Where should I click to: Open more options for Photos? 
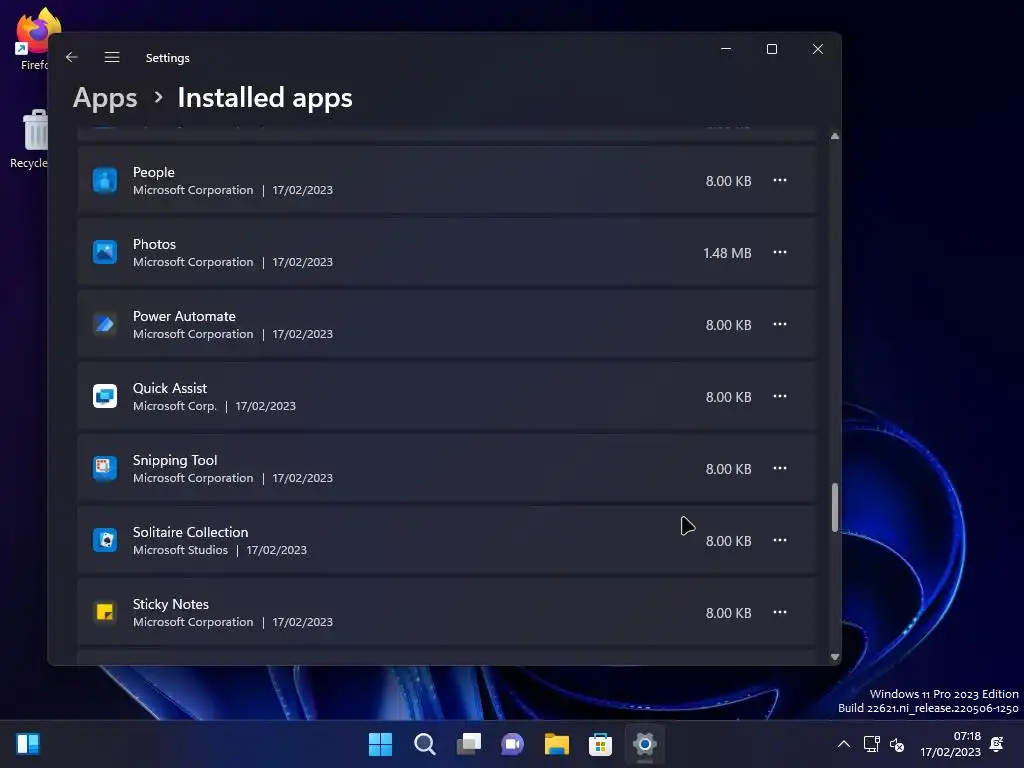780,252
